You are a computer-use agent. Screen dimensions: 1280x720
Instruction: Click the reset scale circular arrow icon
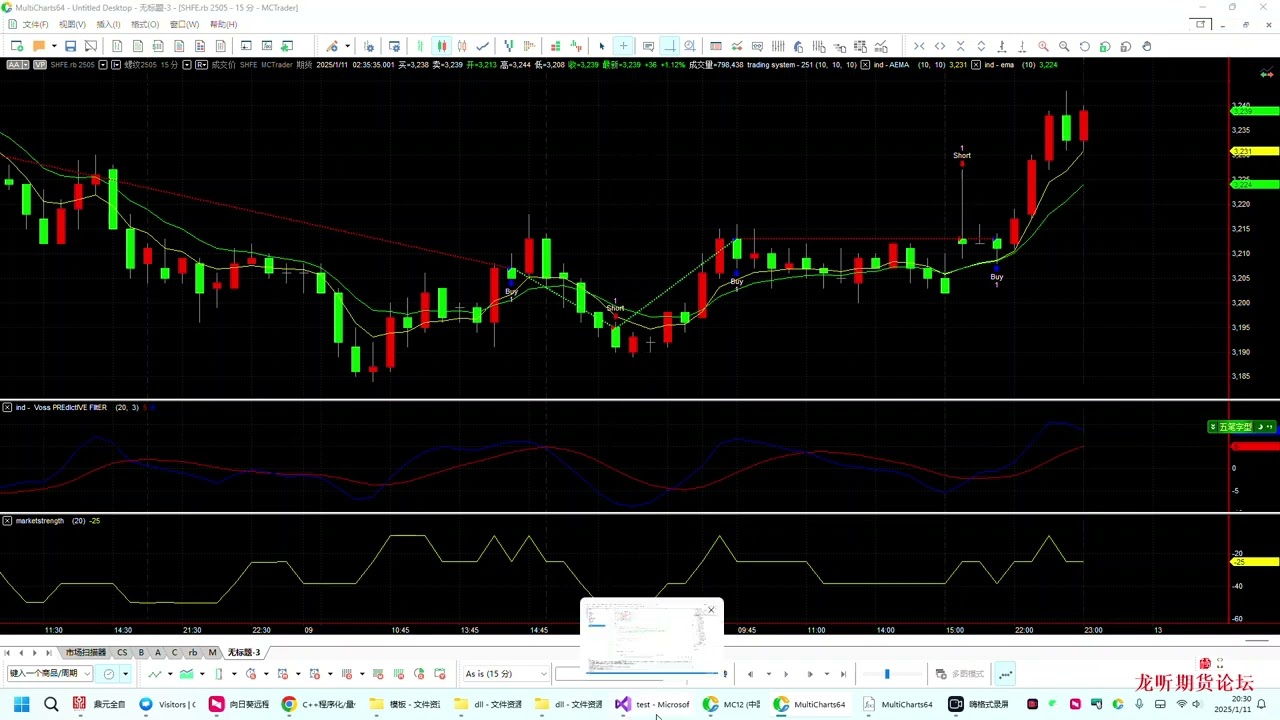[1084, 46]
